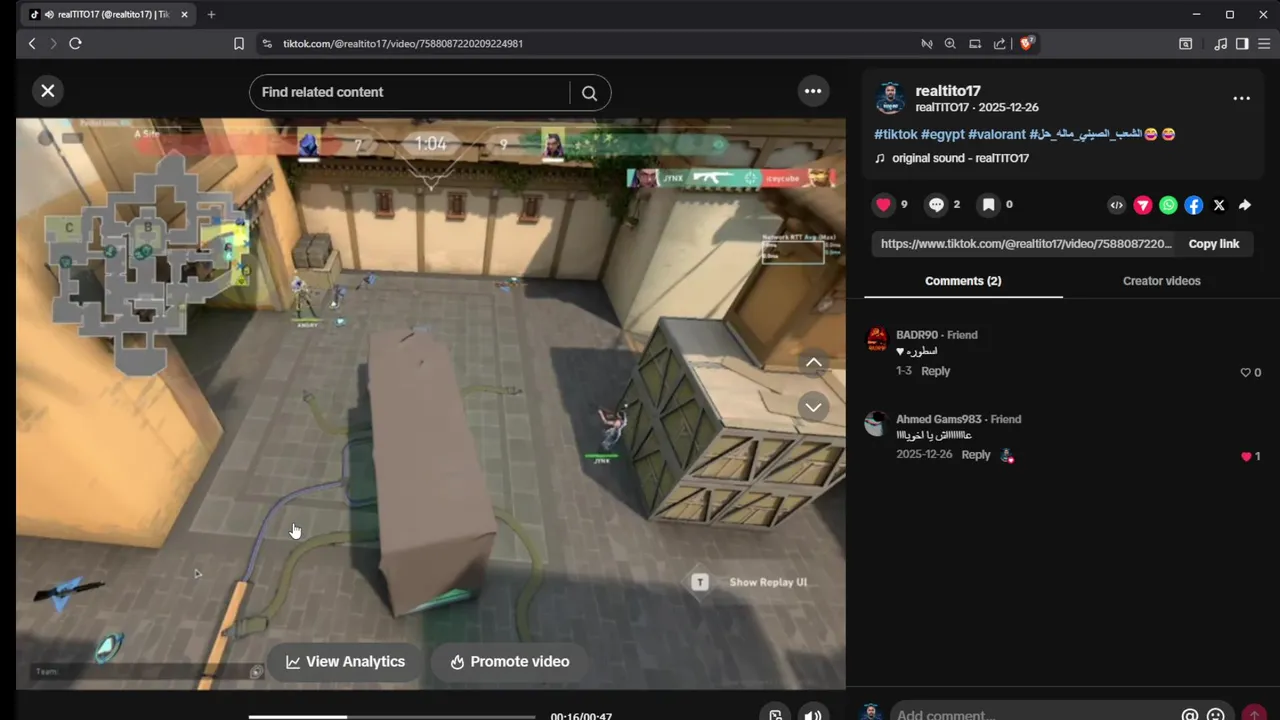Open original sound - realTITO17 link
1280x720 pixels.
pyautogui.click(x=960, y=158)
